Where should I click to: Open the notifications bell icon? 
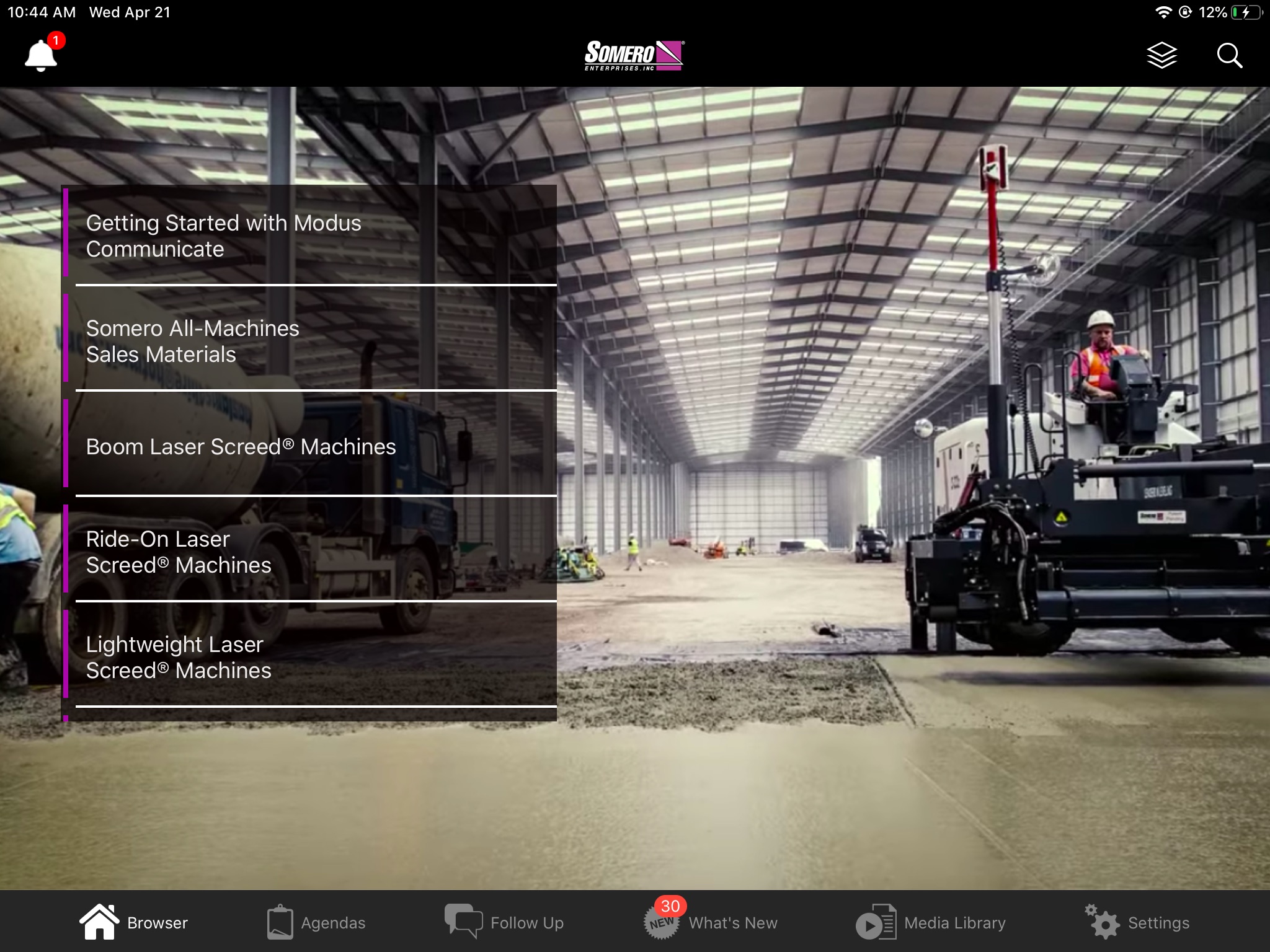(x=41, y=55)
